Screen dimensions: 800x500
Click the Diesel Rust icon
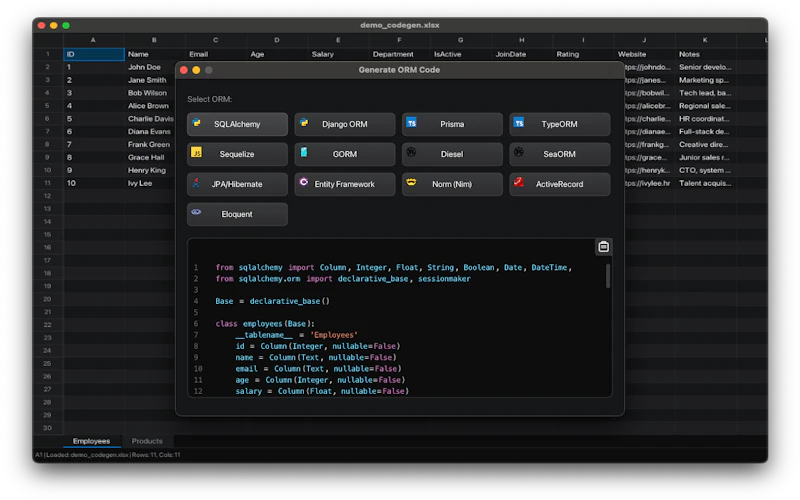click(x=411, y=153)
